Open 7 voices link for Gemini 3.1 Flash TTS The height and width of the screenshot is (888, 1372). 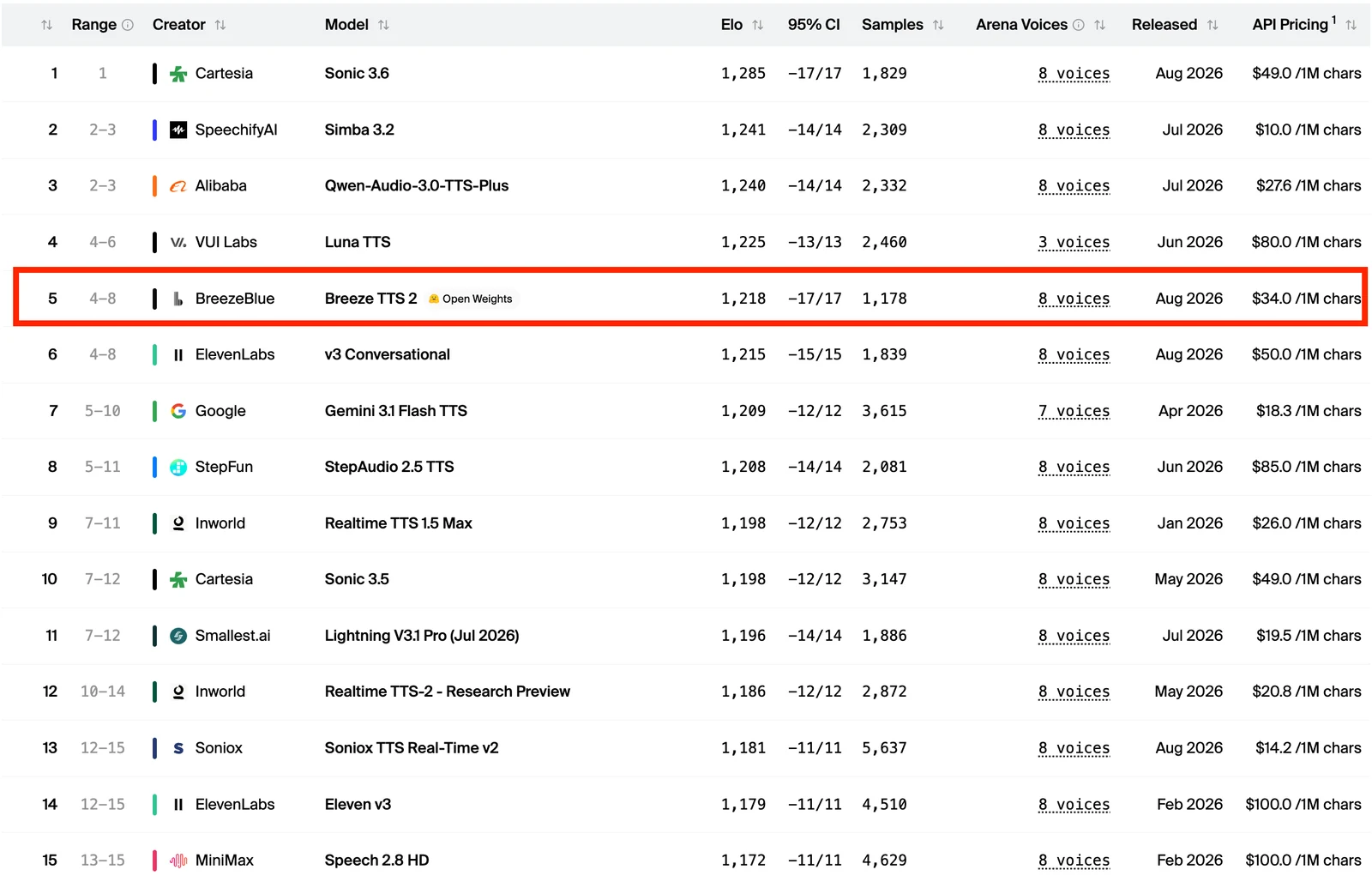tap(1074, 411)
